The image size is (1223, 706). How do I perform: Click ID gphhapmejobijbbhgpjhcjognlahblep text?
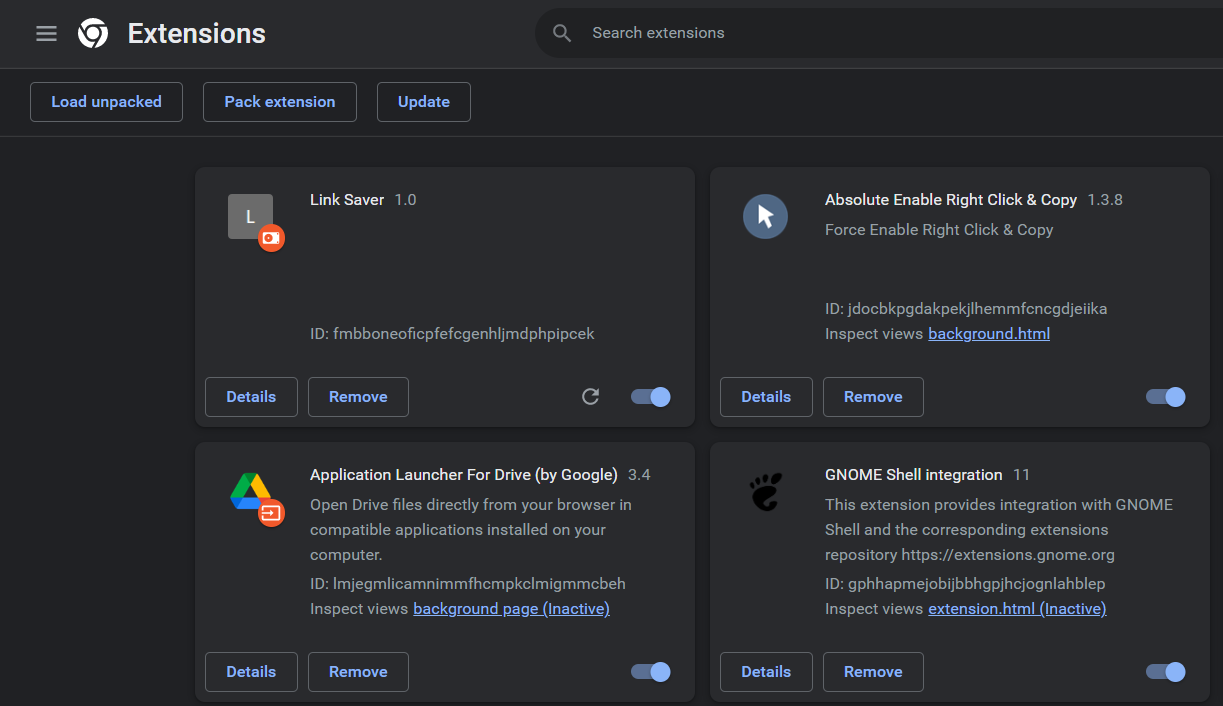coord(965,584)
